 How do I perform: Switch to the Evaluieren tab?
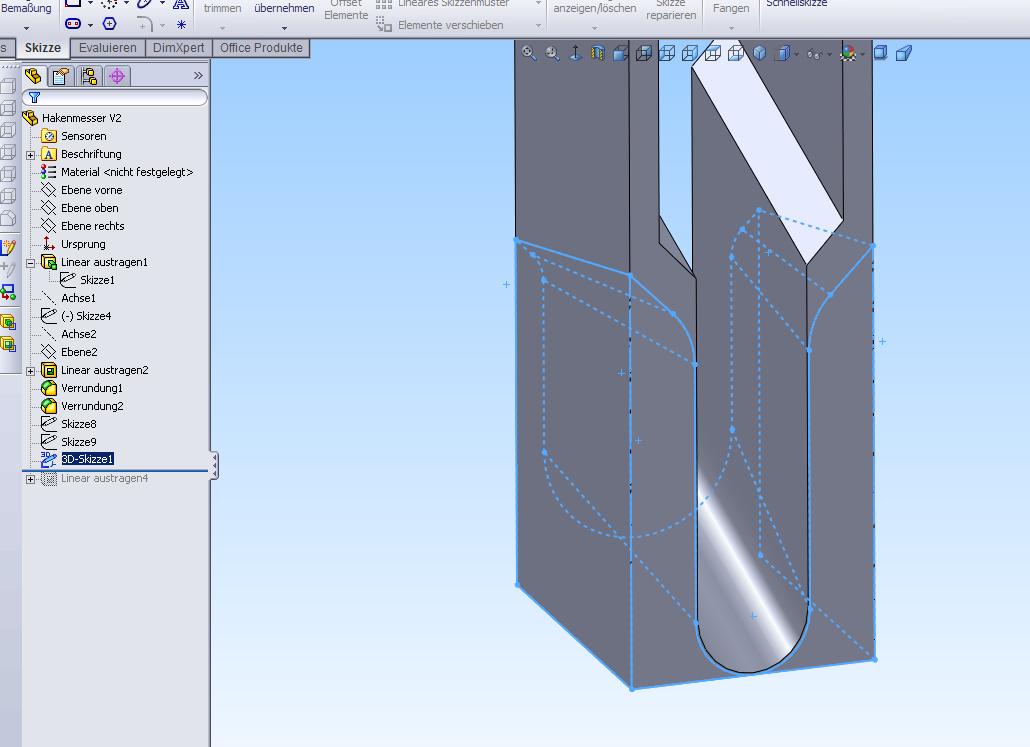click(108, 48)
